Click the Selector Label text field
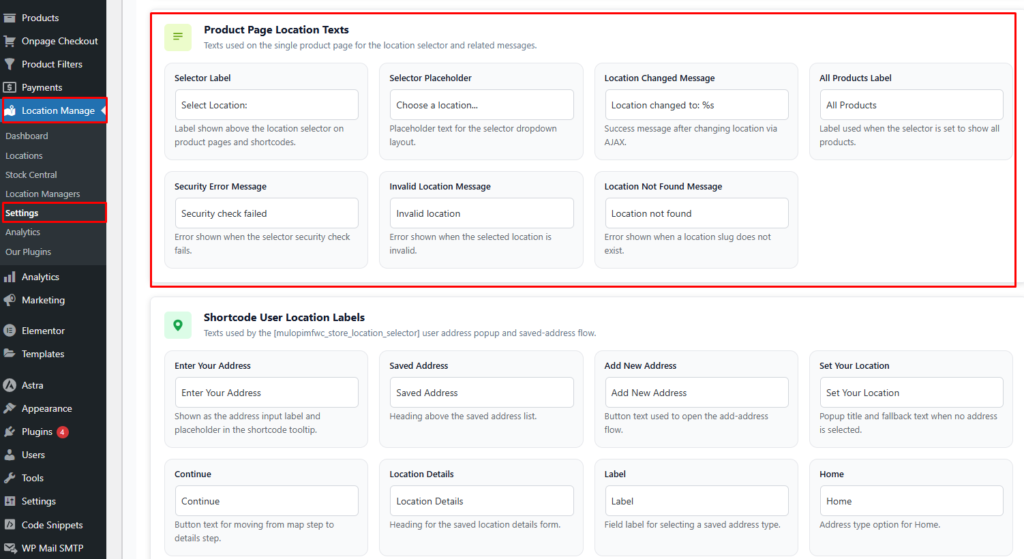 [265, 105]
